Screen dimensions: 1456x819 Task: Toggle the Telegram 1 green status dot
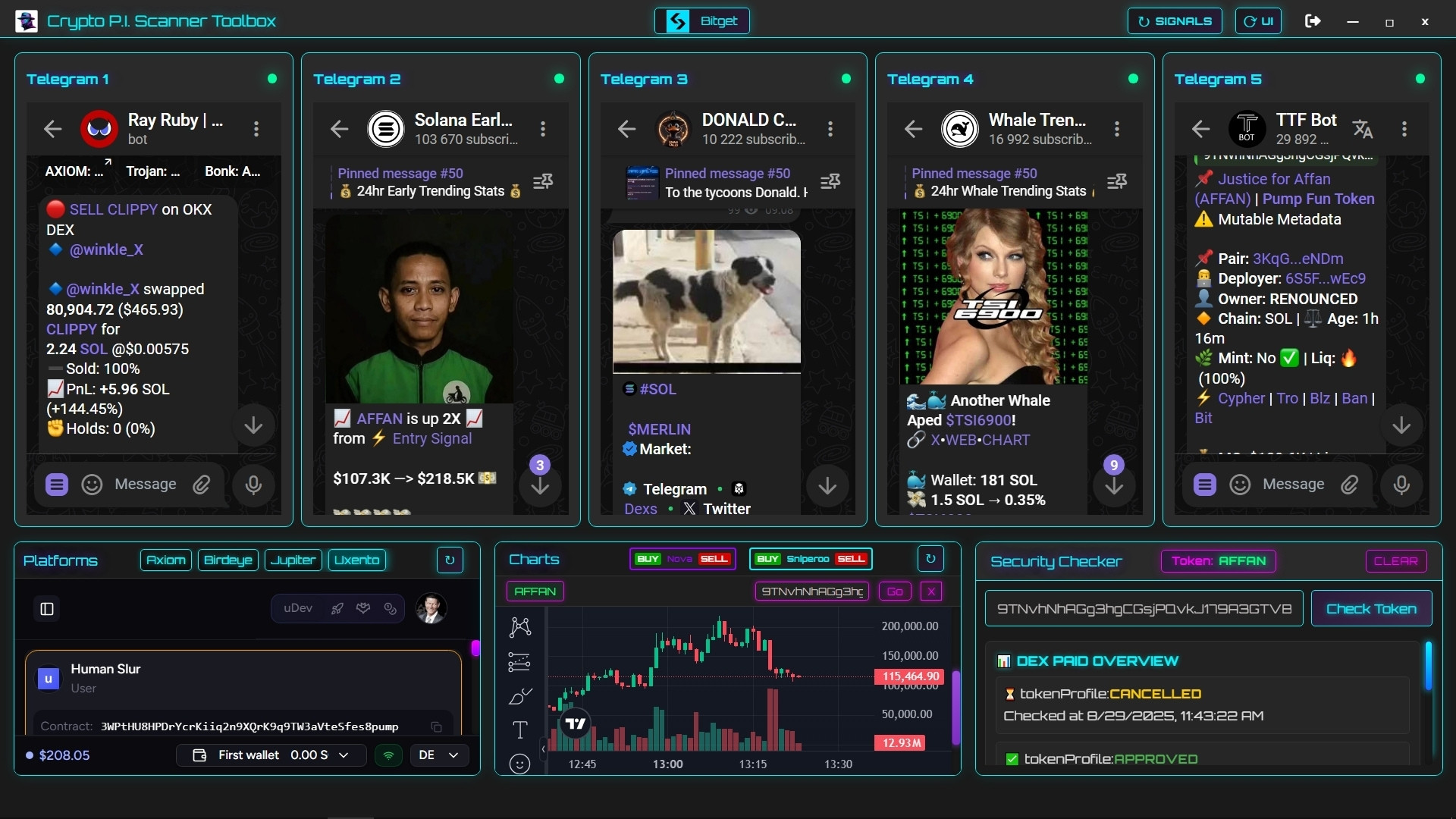click(272, 79)
